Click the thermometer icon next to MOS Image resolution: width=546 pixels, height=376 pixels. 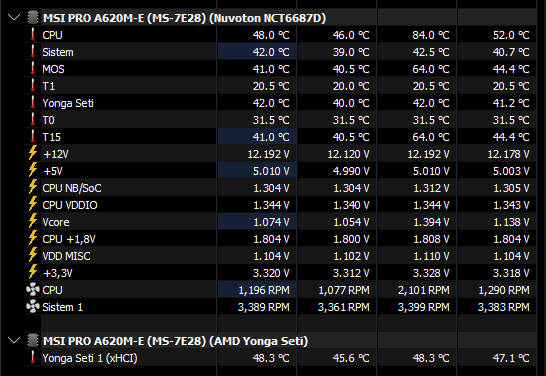(33, 69)
